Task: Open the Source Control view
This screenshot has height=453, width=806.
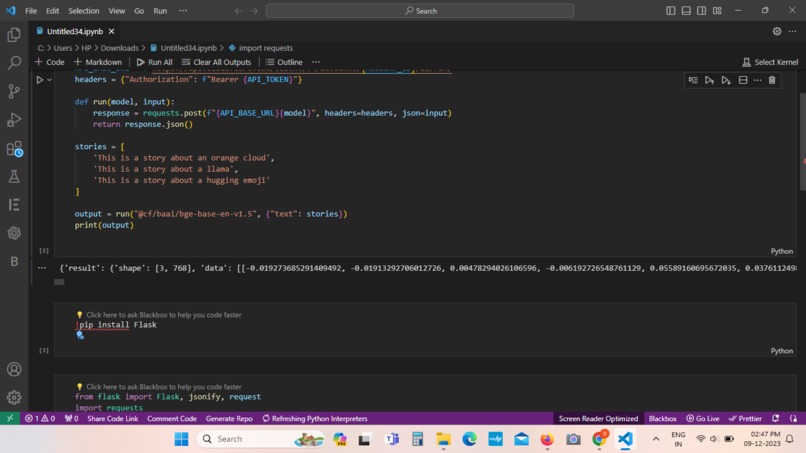Action: tap(14, 92)
